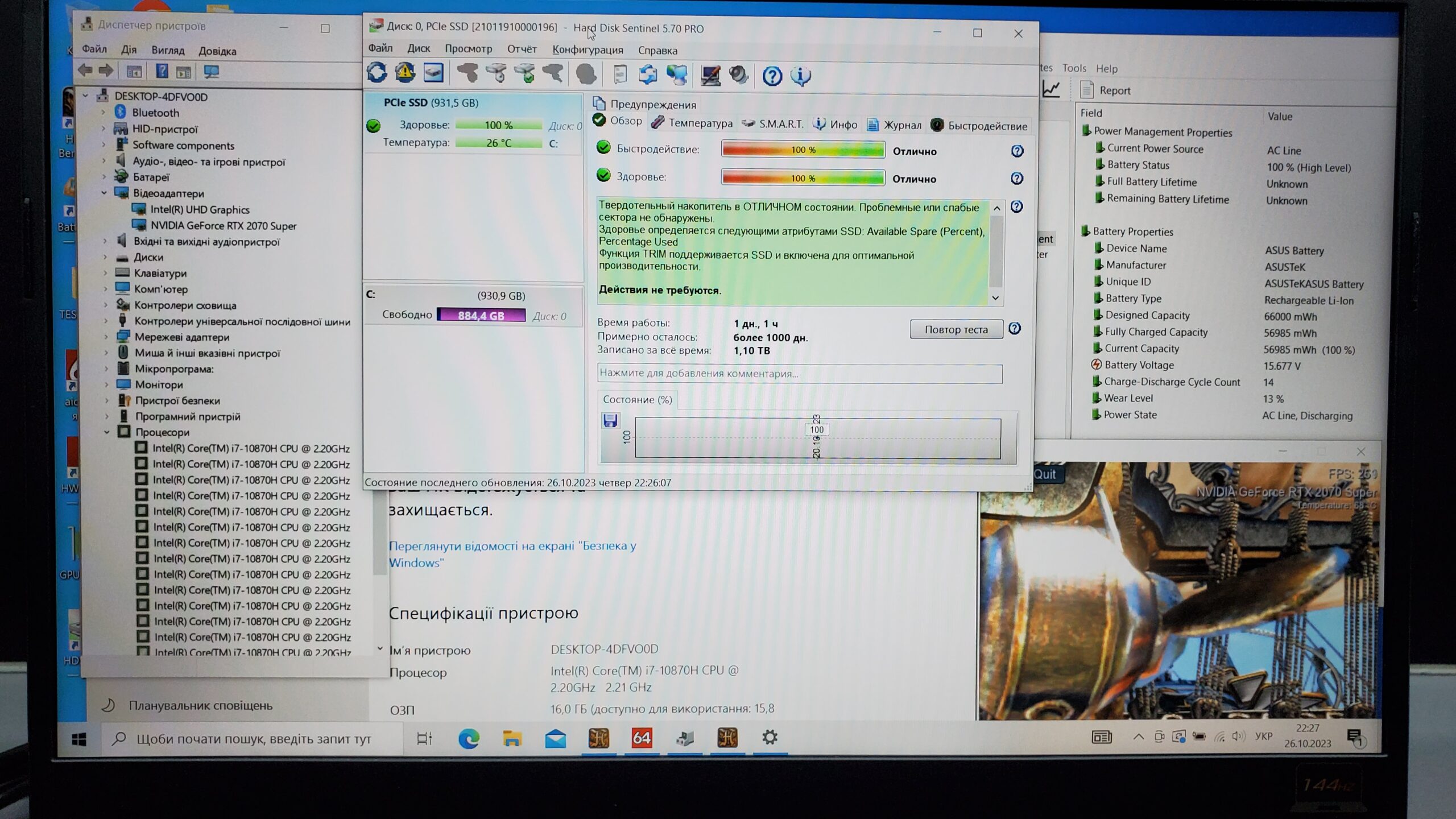Click the network computers toolbar icon
Image resolution: width=1456 pixels, height=819 pixels.
(x=677, y=75)
